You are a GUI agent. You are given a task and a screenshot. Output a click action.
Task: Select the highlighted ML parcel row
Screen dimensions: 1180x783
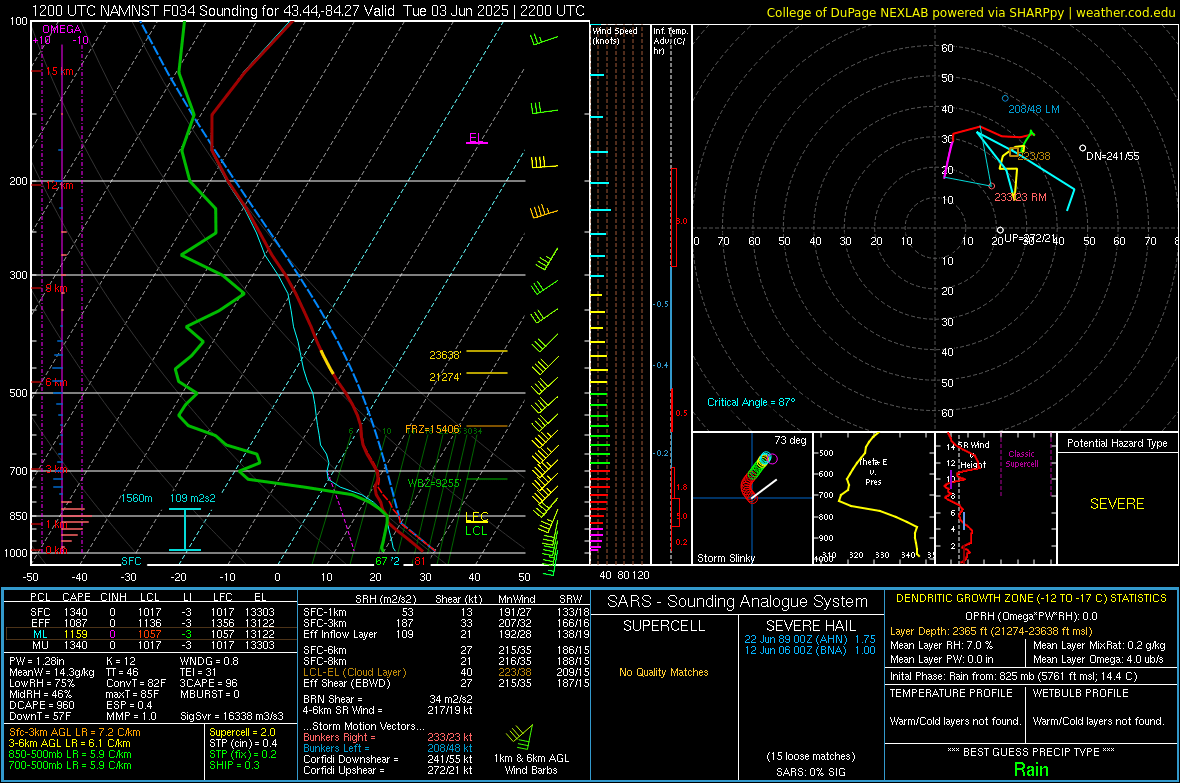[151, 635]
